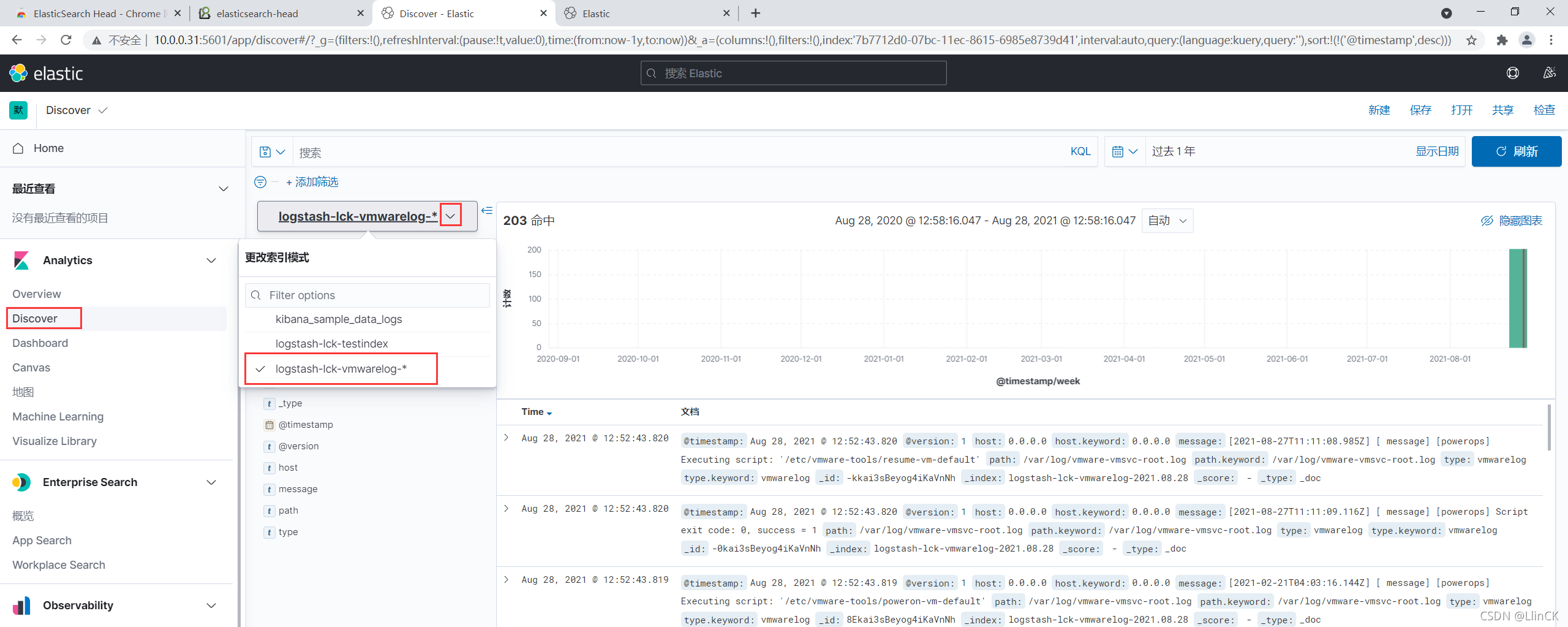The width and height of the screenshot is (1568, 627).
Task: Click the Enterprise Search logo icon
Action: [x=21, y=482]
